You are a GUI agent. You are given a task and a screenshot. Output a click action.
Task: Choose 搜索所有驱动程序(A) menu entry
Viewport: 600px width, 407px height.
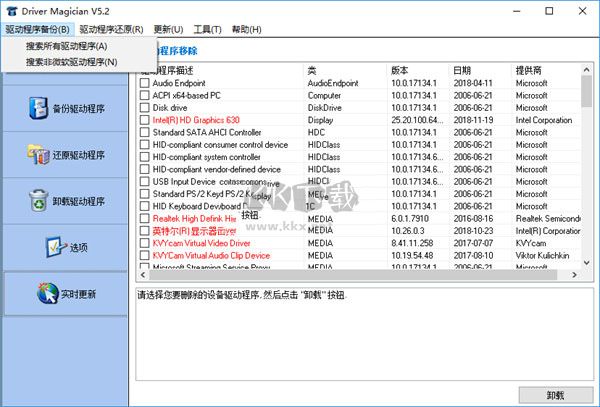click(79, 46)
